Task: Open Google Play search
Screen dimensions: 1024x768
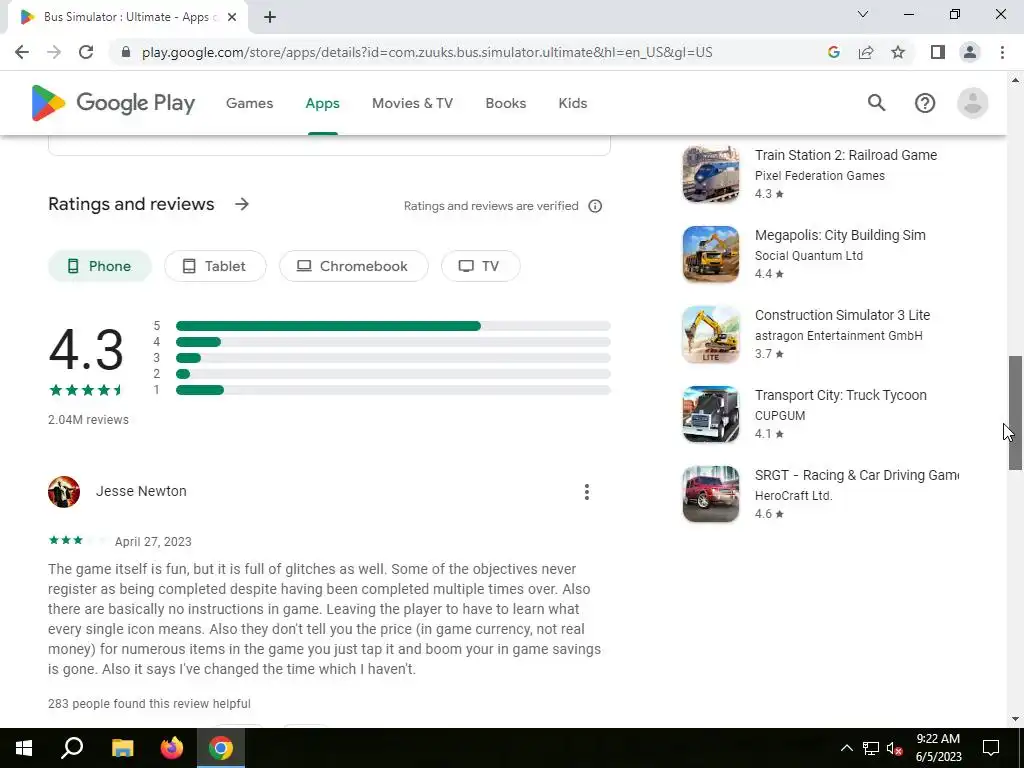Action: [x=876, y=103]
